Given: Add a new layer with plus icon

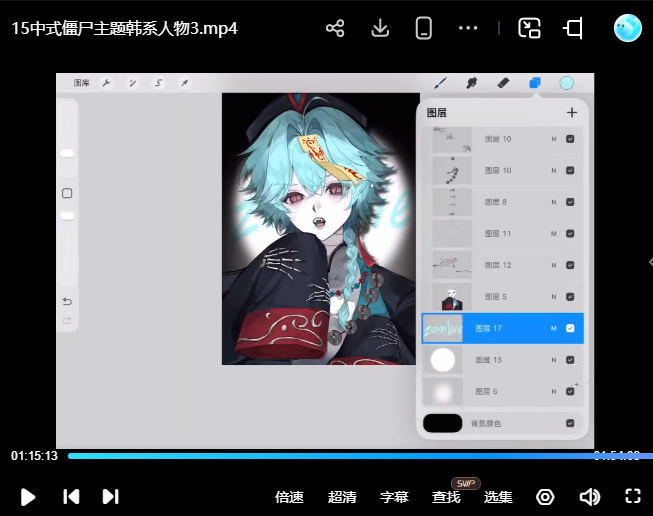Looking at the screenshot, I should click(572, 113).
